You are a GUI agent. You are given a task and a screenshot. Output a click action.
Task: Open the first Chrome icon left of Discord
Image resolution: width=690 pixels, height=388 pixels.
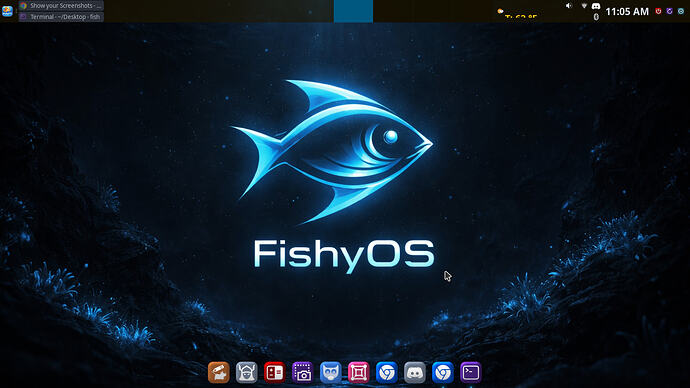point(387,373)
